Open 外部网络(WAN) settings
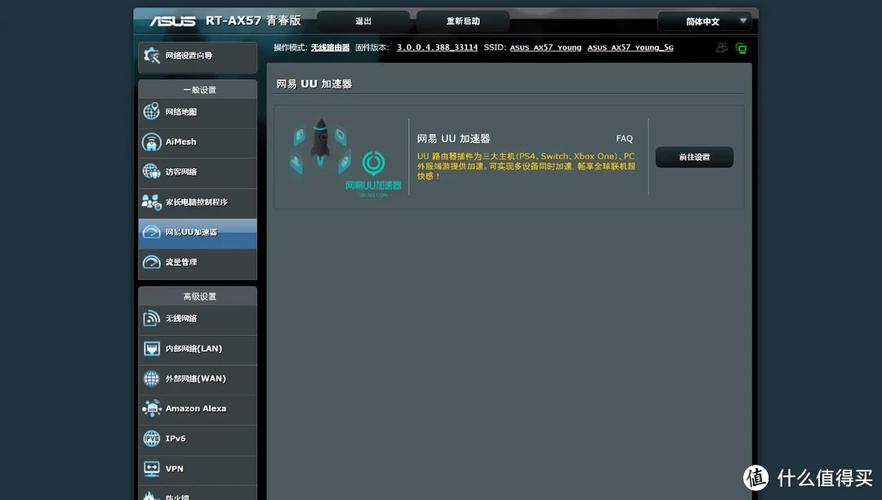This screenshot has height=500, width=882. pos(197,379)
